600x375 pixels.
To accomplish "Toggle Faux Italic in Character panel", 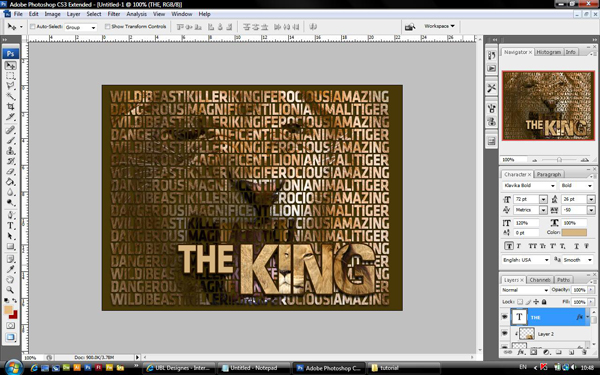I will pyautogui.click(x=519, y=246).
